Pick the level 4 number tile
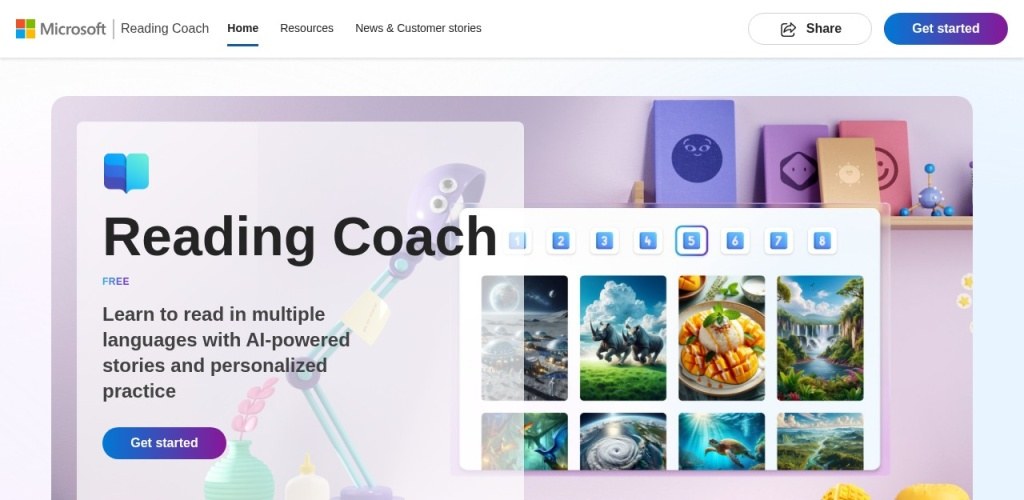Image resolution: width=1024 pixels, height=500 pixels. coord(647,241)
